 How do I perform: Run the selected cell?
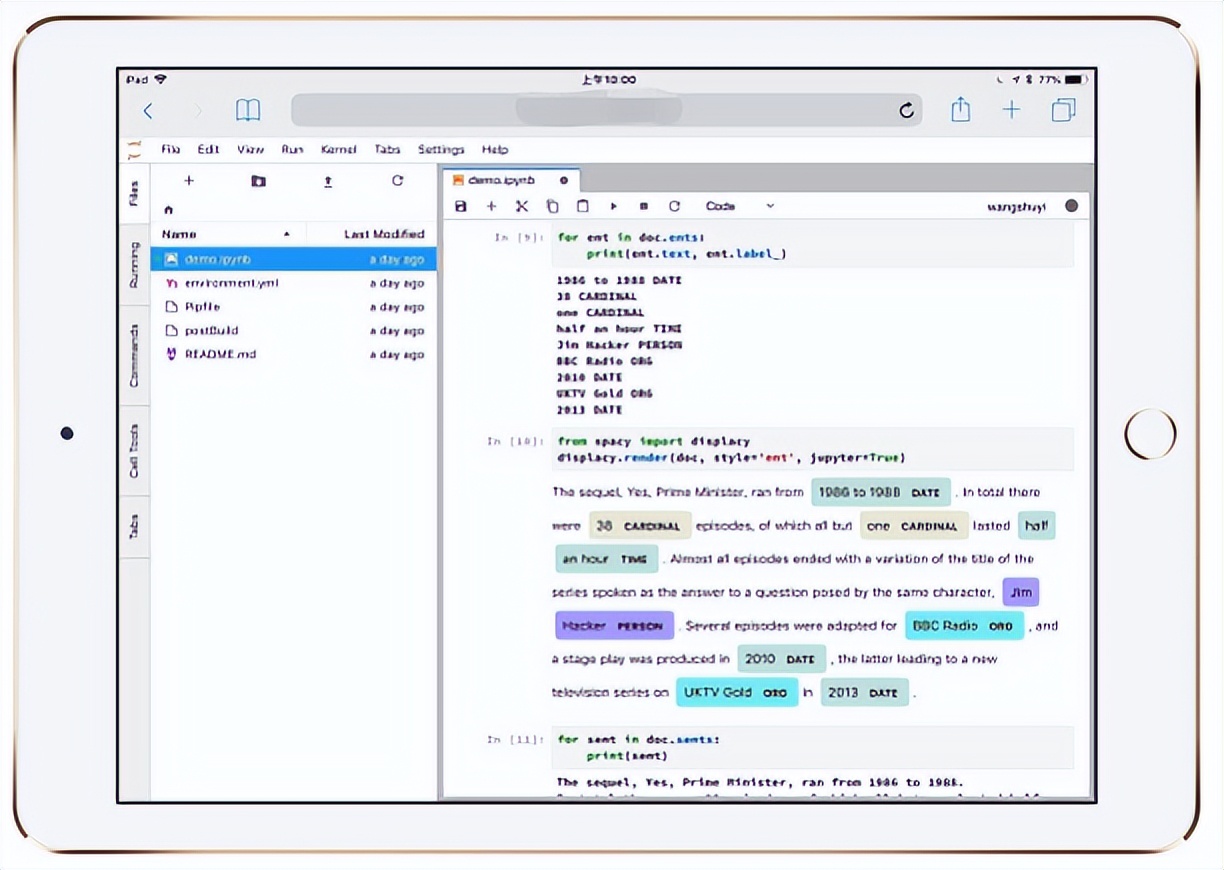click(x=614, y=206)
